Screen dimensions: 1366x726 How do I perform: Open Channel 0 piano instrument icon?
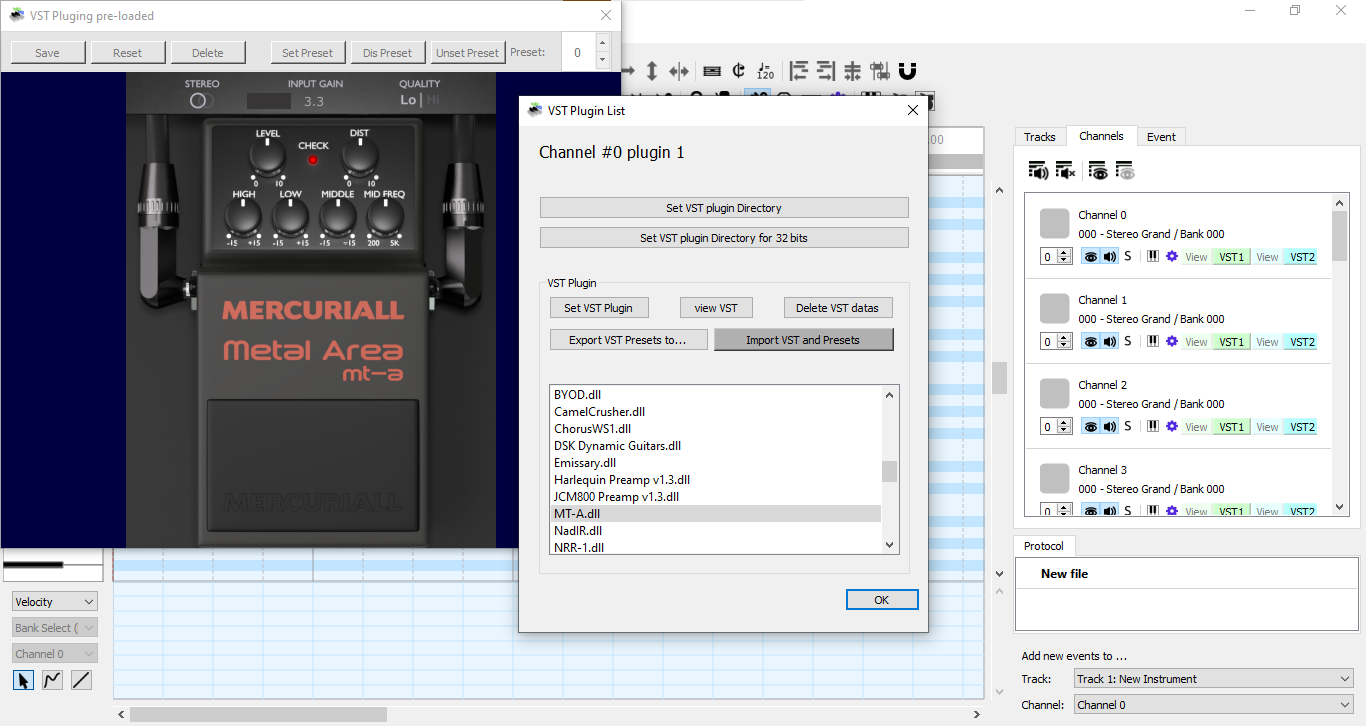click(x=1153, y=257)
